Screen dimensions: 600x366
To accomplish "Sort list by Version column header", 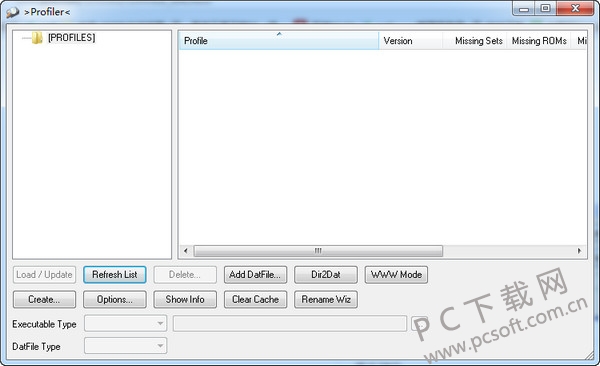I will click(x=411, y=41).
